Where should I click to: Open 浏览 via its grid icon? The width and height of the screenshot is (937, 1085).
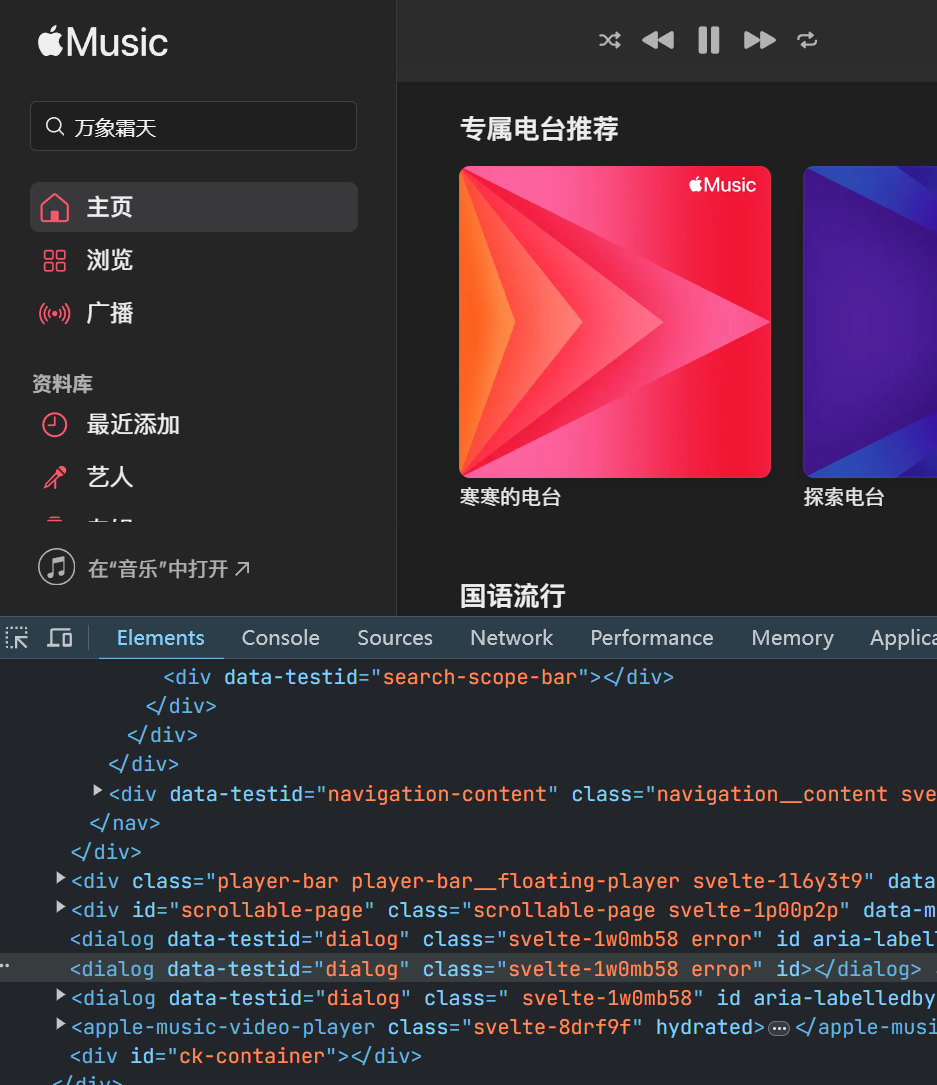[x=55, y=260]
